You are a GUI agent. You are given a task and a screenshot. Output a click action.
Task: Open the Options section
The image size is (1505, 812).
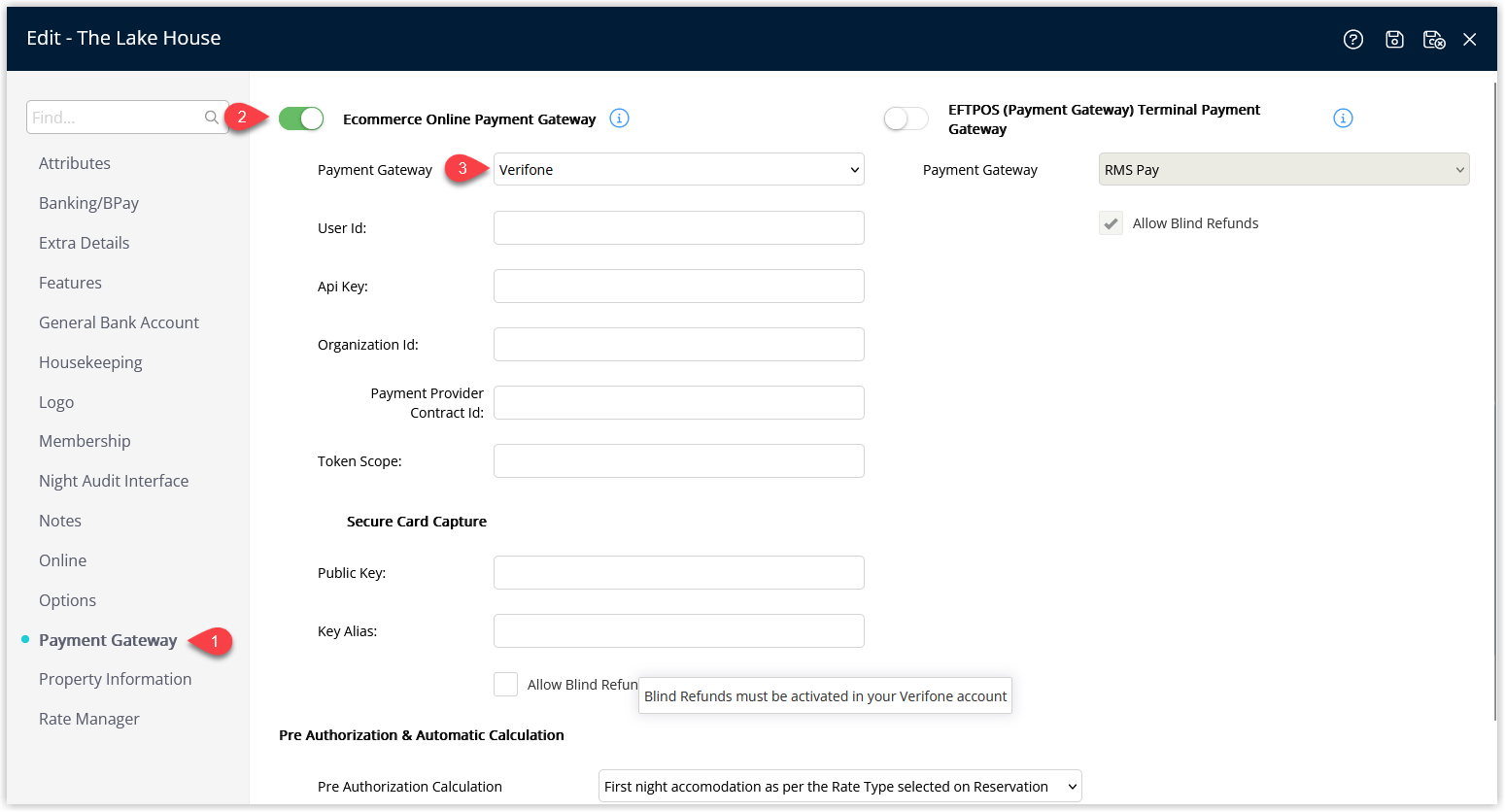(67, 600)
